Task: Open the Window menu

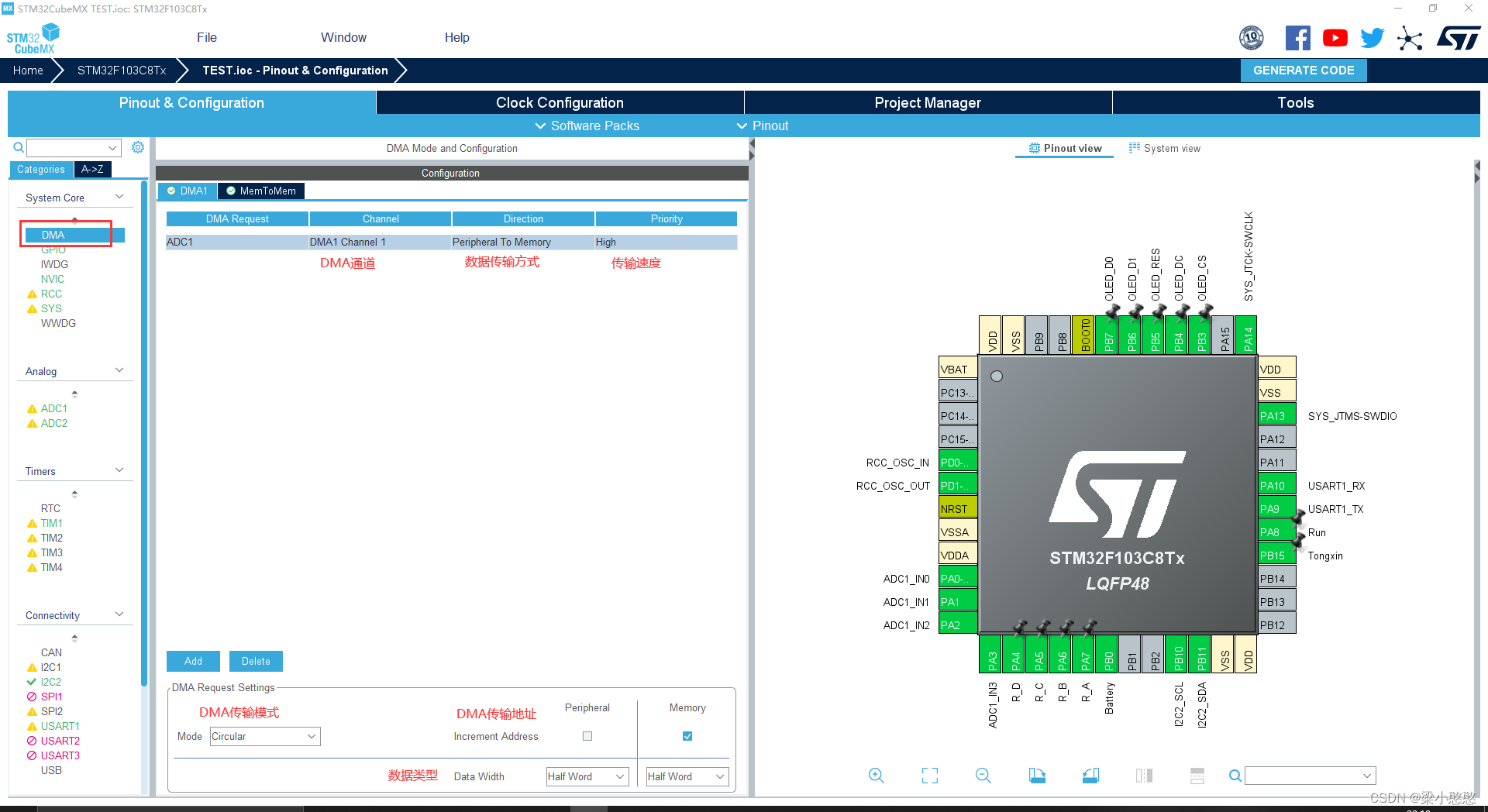Action: click(343, 37)
